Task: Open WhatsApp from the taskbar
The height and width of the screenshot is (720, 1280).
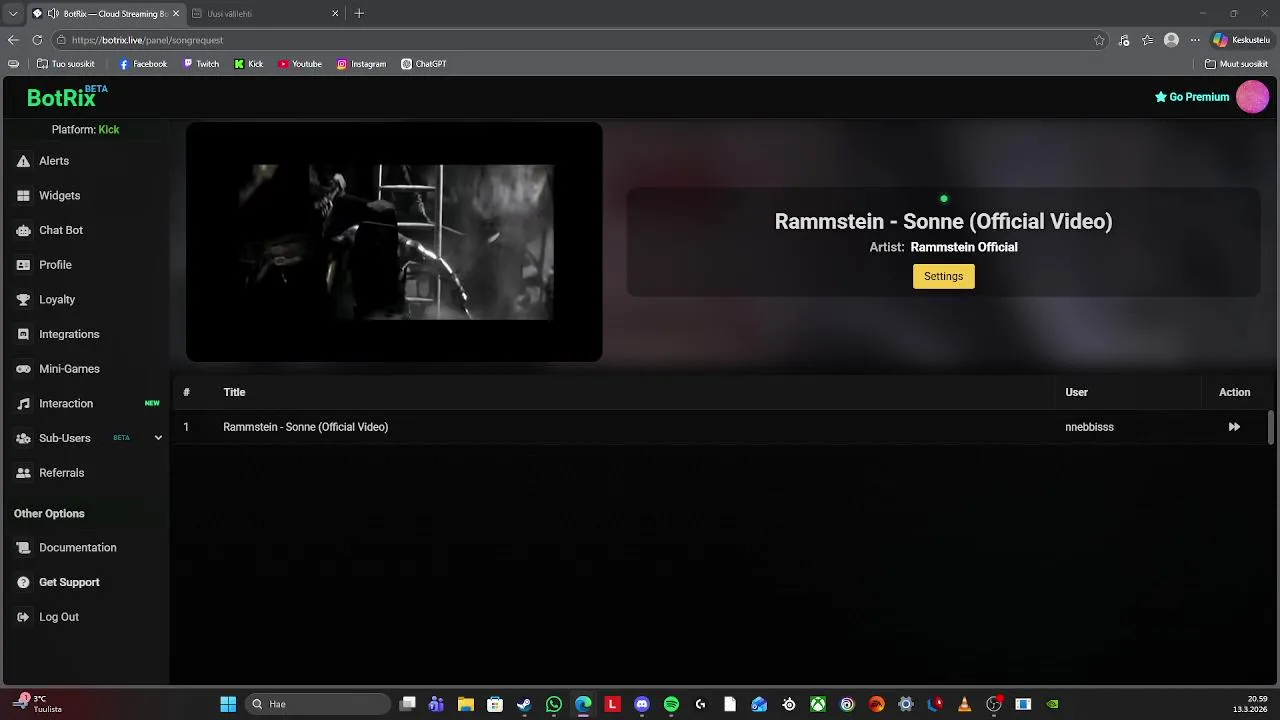Action: [x=554, y=704]
